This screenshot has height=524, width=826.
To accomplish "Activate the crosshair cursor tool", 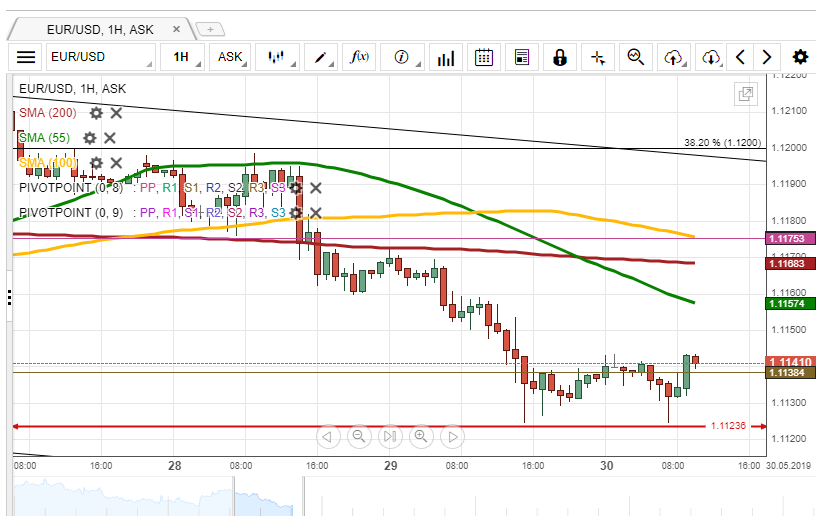I will tap(598, 57).
